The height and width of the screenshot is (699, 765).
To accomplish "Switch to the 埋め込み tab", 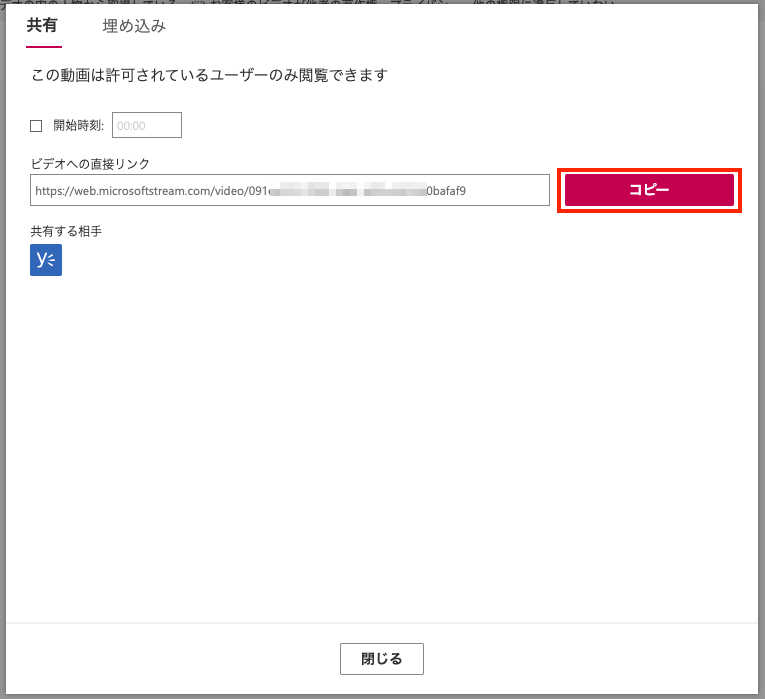I will pyautogui.click(x=134, y=26).
